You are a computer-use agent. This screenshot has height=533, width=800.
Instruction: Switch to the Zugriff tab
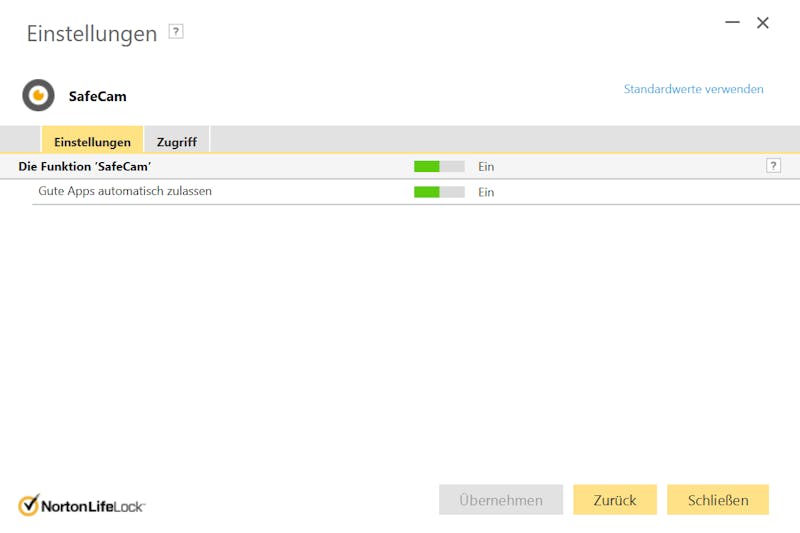(x=177, y=141)
